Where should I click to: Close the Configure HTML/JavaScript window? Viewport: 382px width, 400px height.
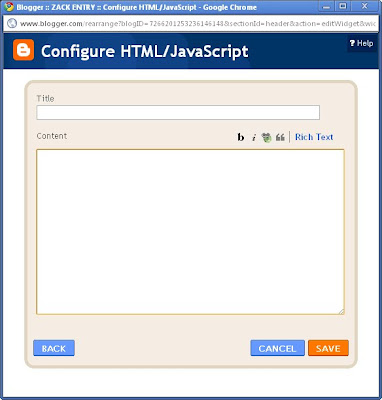coord(364,6)
